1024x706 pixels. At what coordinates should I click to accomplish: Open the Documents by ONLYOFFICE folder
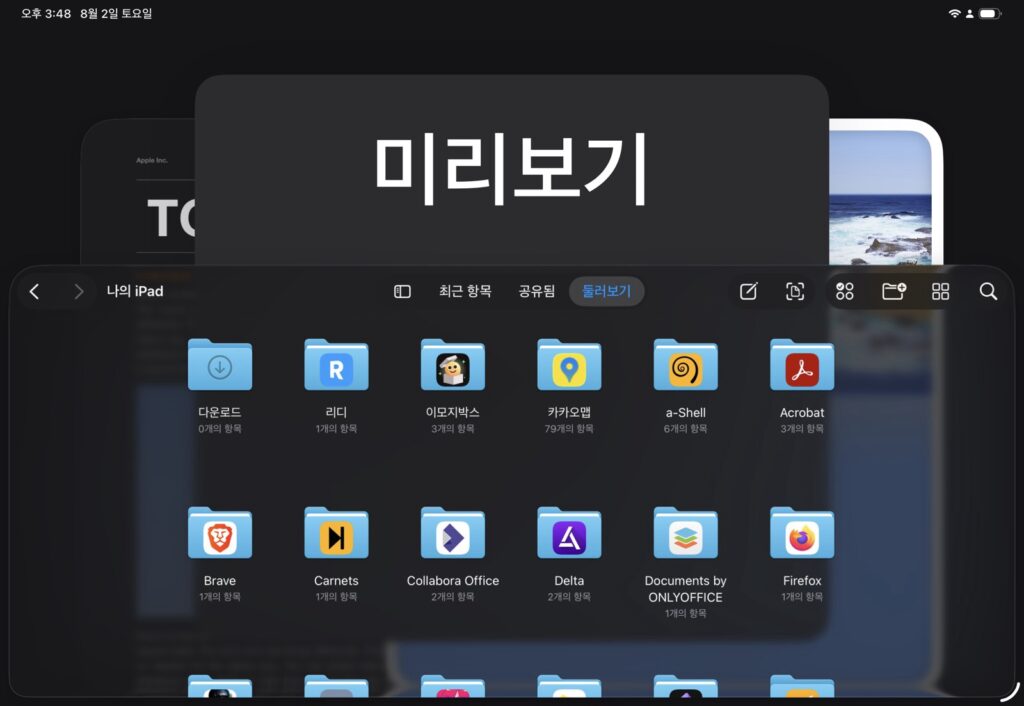click(686, 533)
